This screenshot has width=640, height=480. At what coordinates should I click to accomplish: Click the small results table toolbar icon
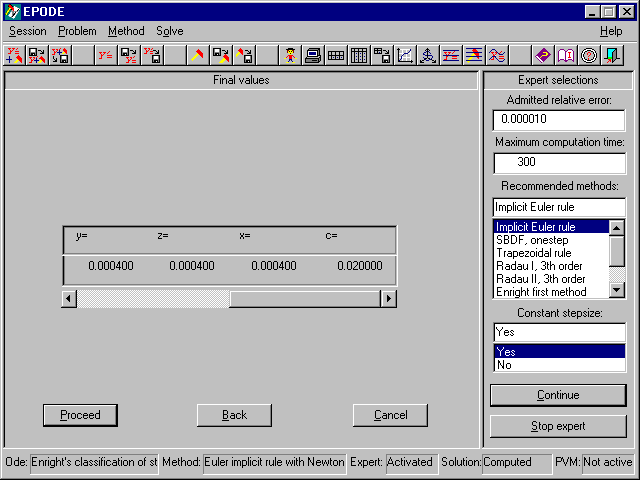coord(336,55)
